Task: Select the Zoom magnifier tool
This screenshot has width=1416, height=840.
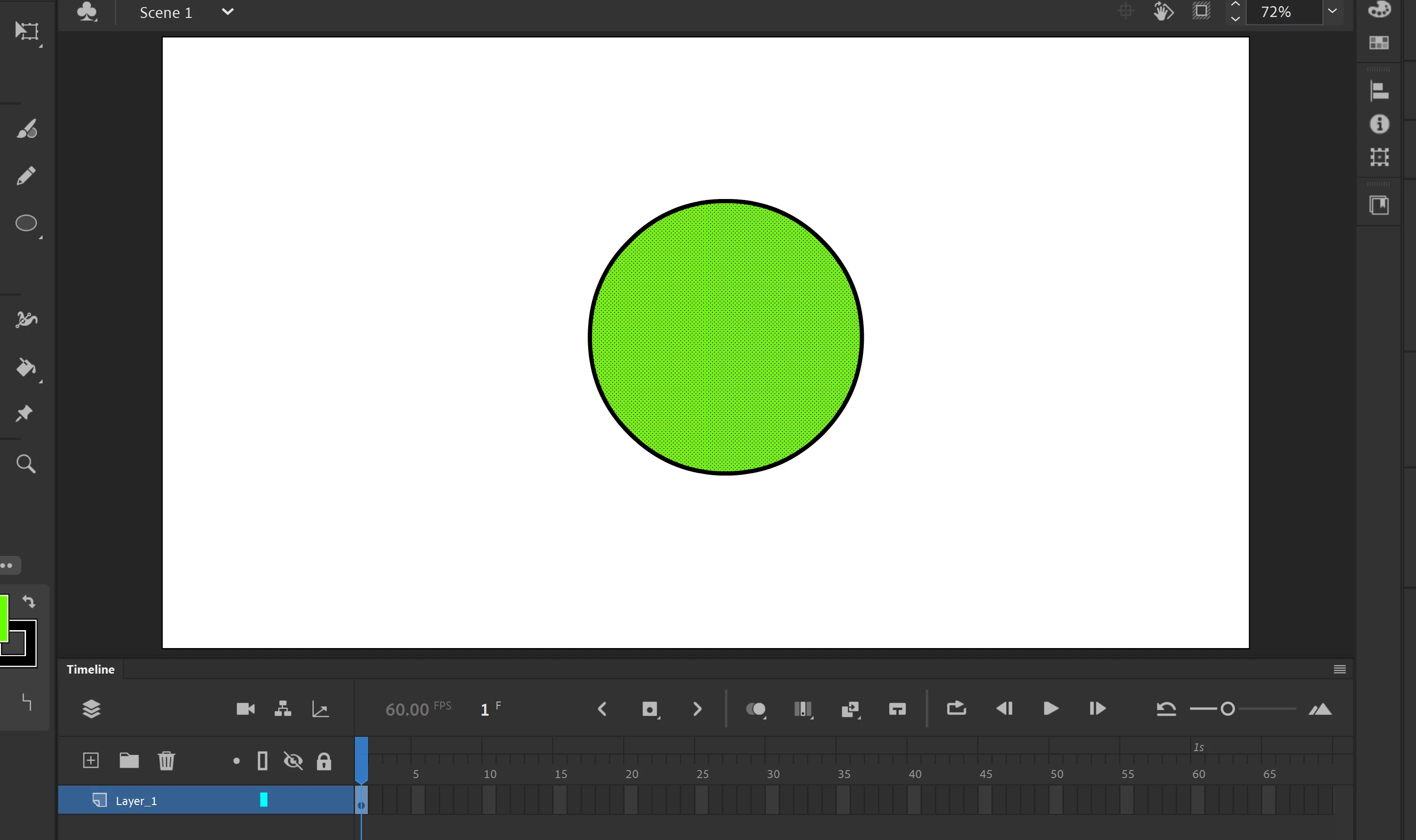Action: 26,464
